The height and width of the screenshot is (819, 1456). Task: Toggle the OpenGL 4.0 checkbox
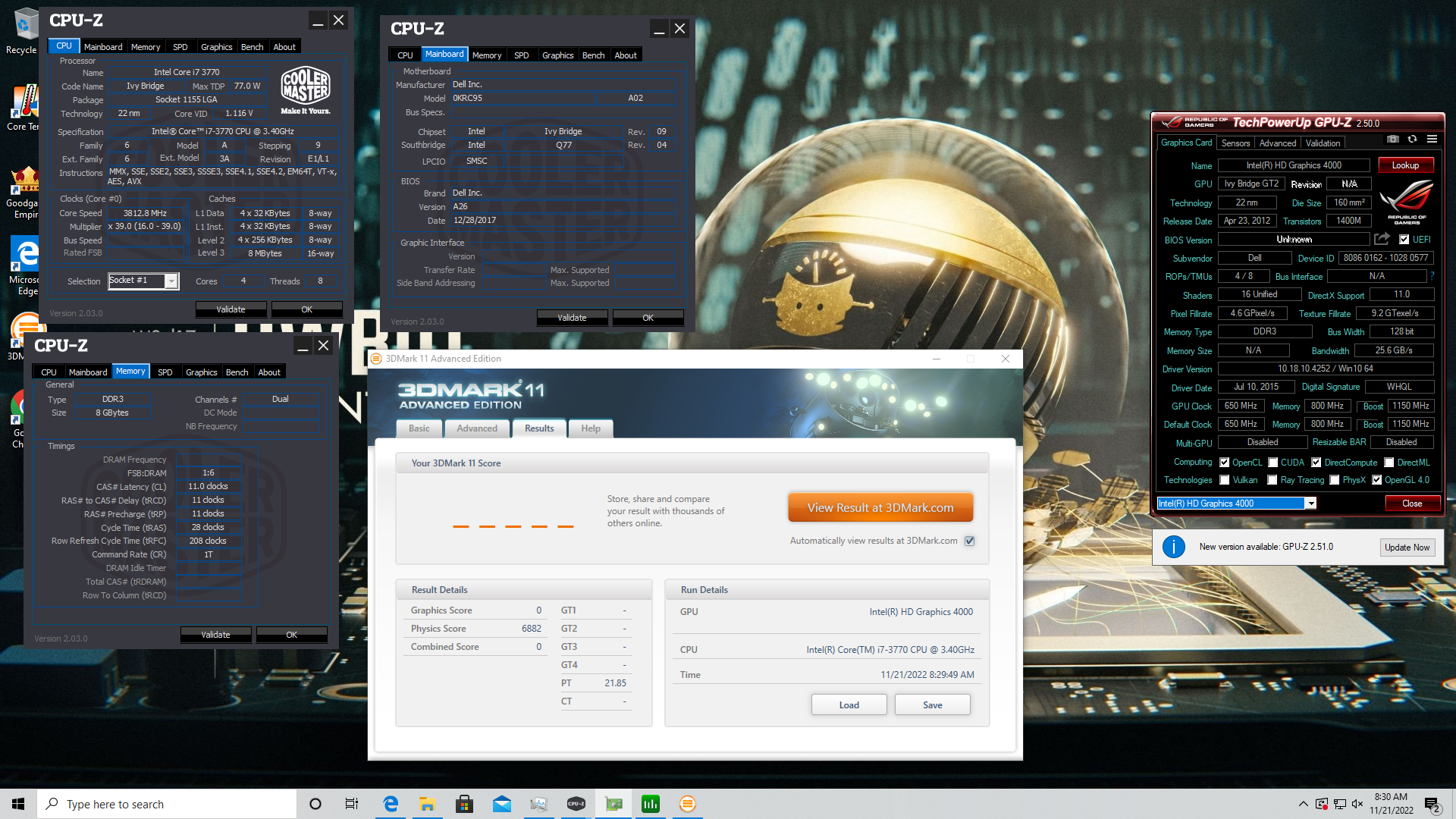coord(1376,480)
